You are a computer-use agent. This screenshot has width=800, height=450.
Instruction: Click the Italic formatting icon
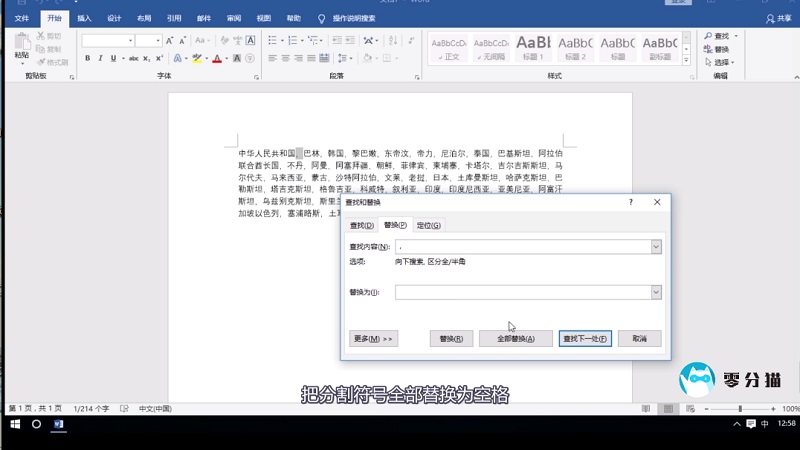100,59
